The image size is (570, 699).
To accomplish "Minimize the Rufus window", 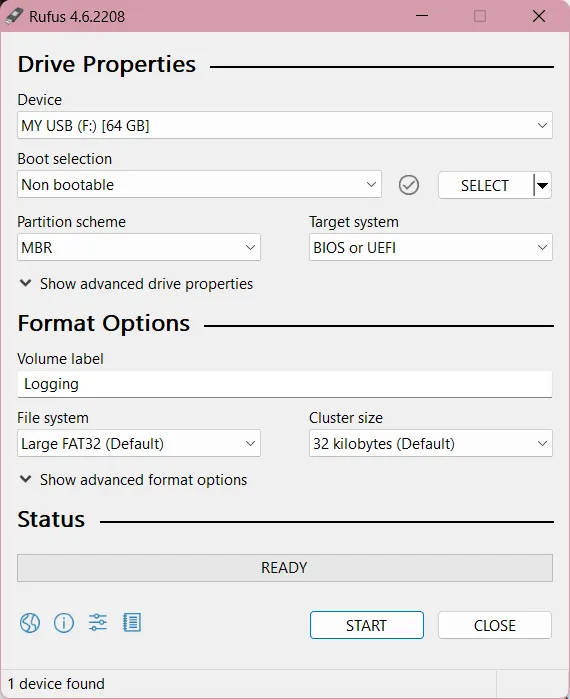I will point(422,16).
